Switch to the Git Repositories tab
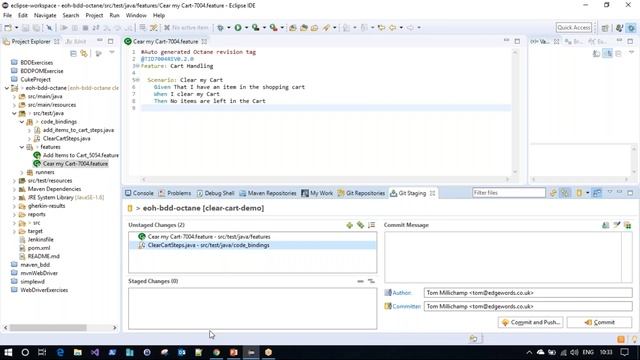The image size is (640, 360). [x=361, y=193]
